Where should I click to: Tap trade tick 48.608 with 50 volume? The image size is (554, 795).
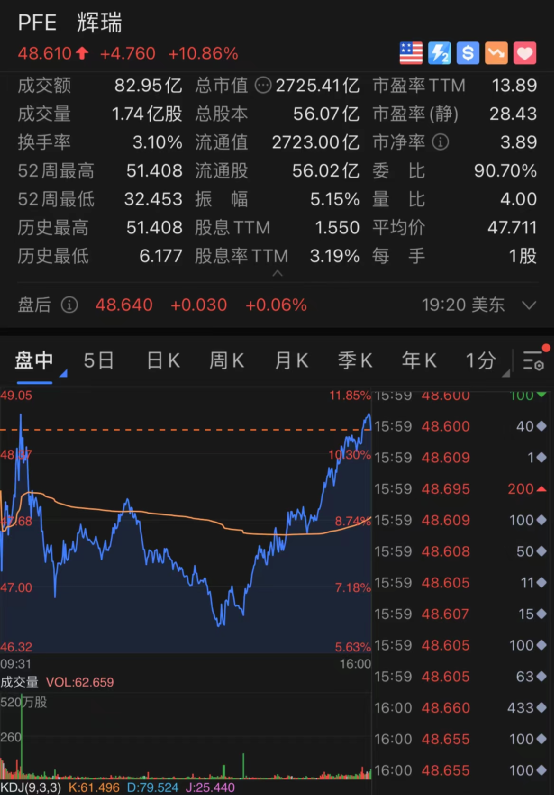[460, 552]
